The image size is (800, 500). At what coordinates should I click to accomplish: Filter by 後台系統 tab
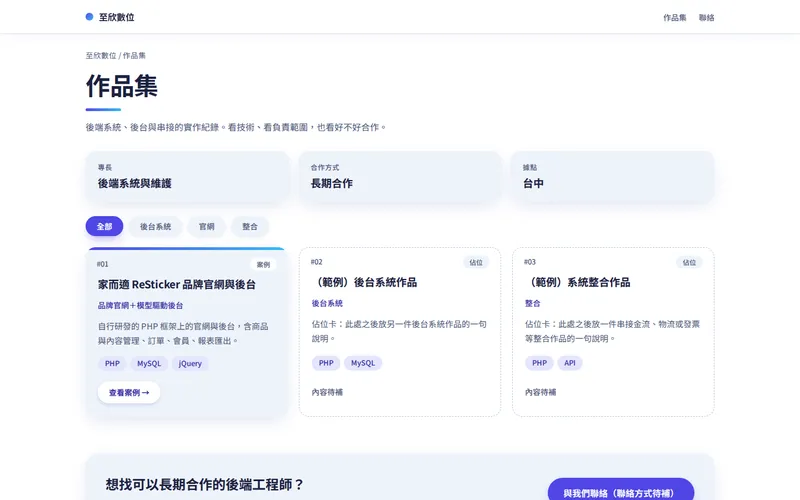(156, 227)
